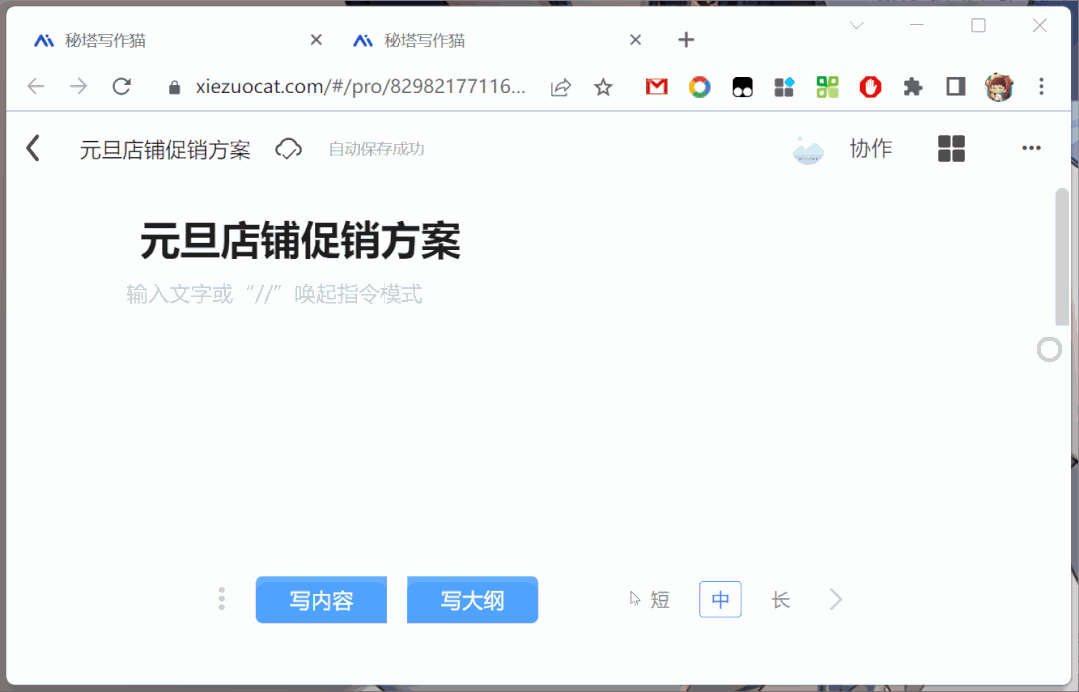Screen dimensions: 1079x692
Task: Click the apps grid icon near 协作
Action: pyautogui.click(x=950, y=148)
